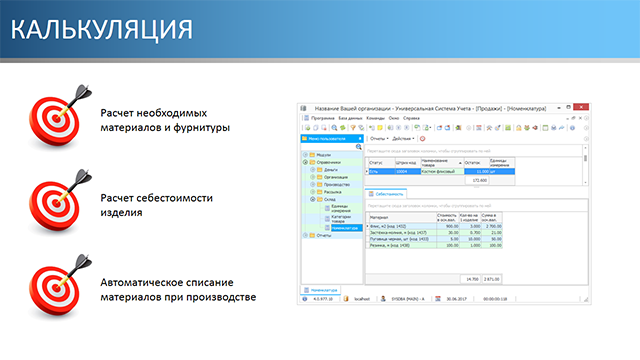Sort by the Статус column header
This screenshot has height=360, width=640.
click(382, 162)
